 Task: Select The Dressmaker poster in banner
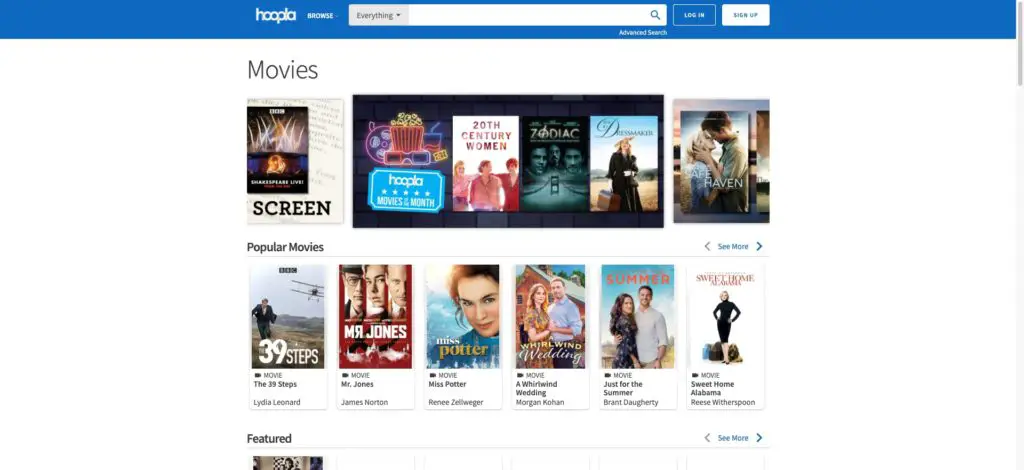[x=624, y=163]
